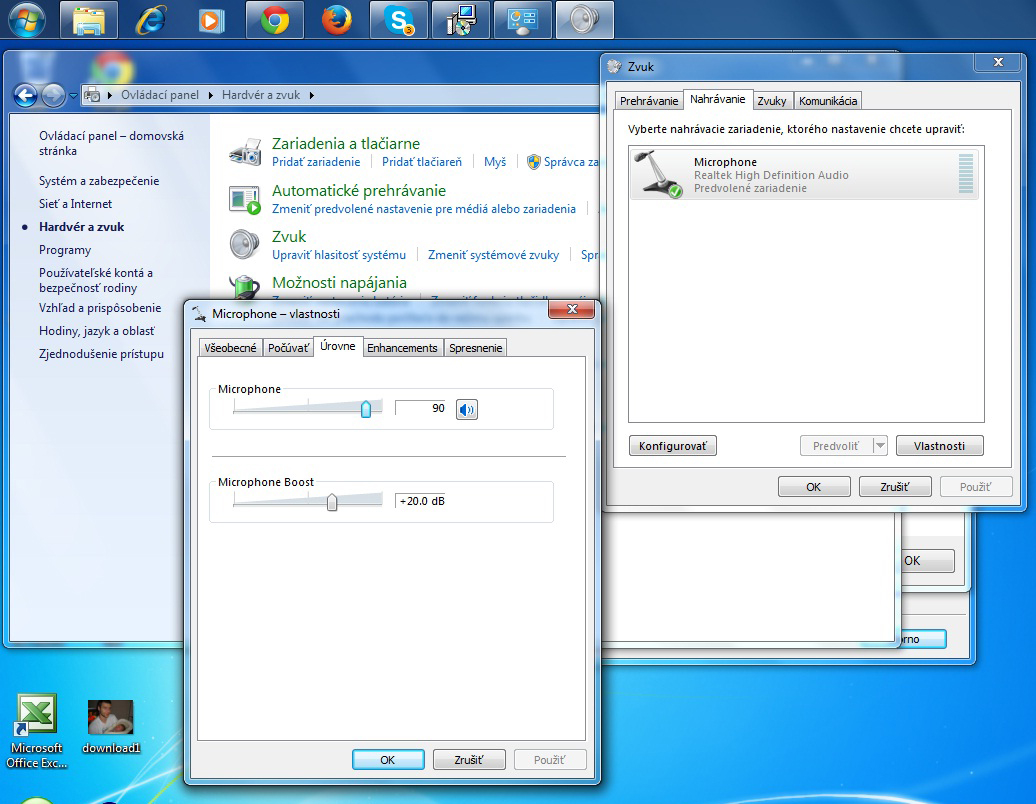
Task: Switch to the Všeobecné tab
Action: 230,348
